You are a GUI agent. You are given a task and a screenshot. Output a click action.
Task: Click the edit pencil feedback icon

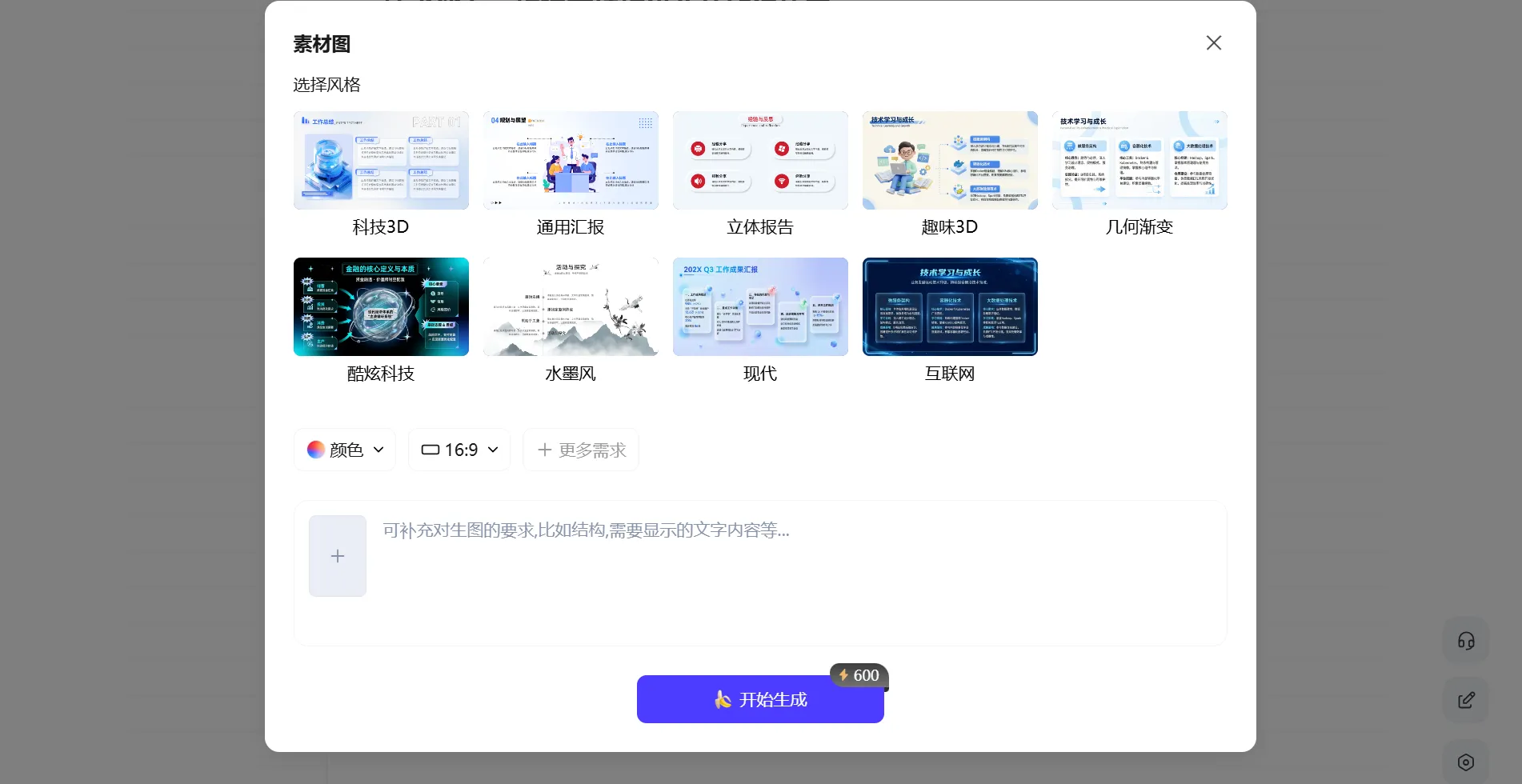pyautogui.click(x=1465, y=701)
